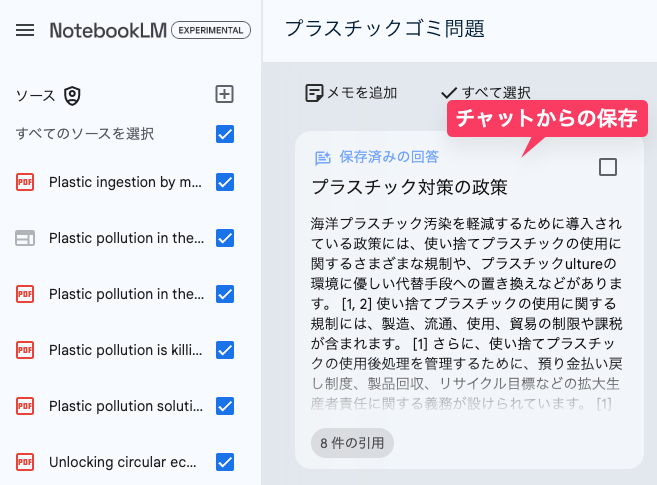Click the saved response icon on note

pyautogui.click(x=322, y=157)
